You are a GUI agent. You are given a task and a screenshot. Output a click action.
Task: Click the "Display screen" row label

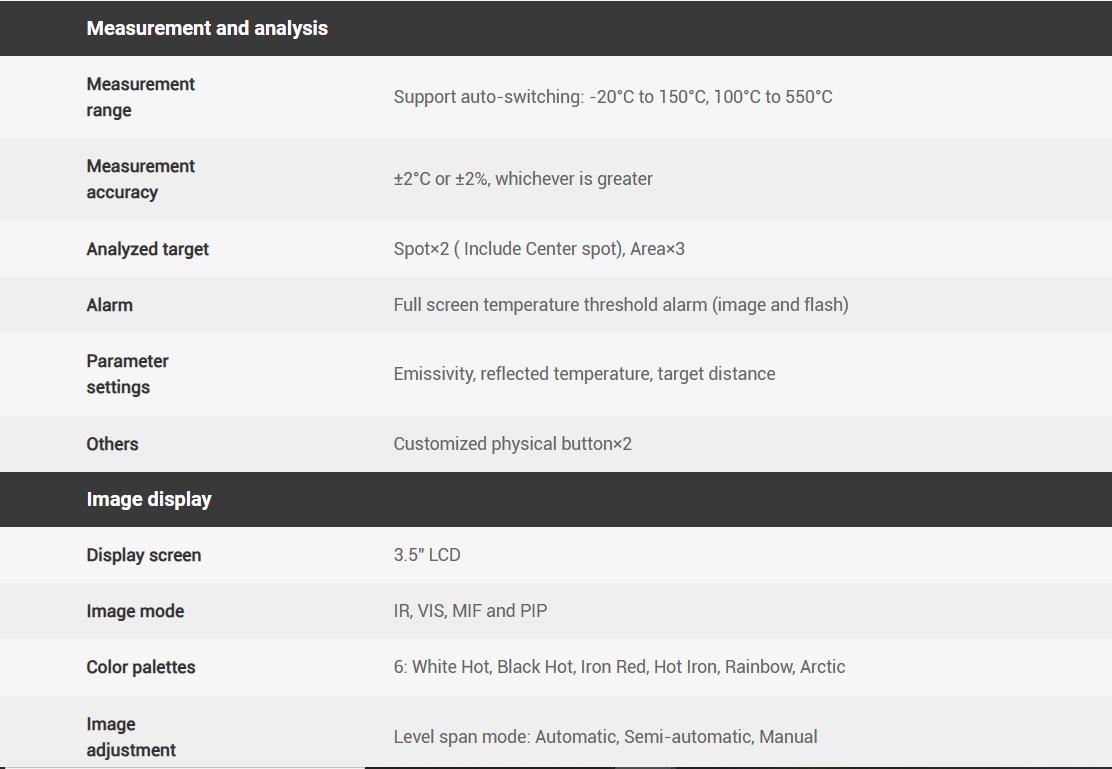click(x=144, y=555)
